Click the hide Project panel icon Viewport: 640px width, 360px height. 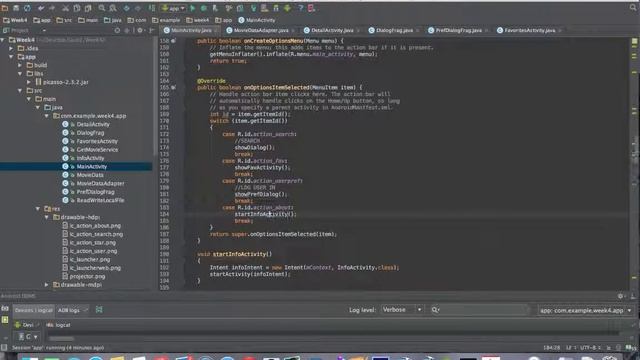tap(151, 30)
